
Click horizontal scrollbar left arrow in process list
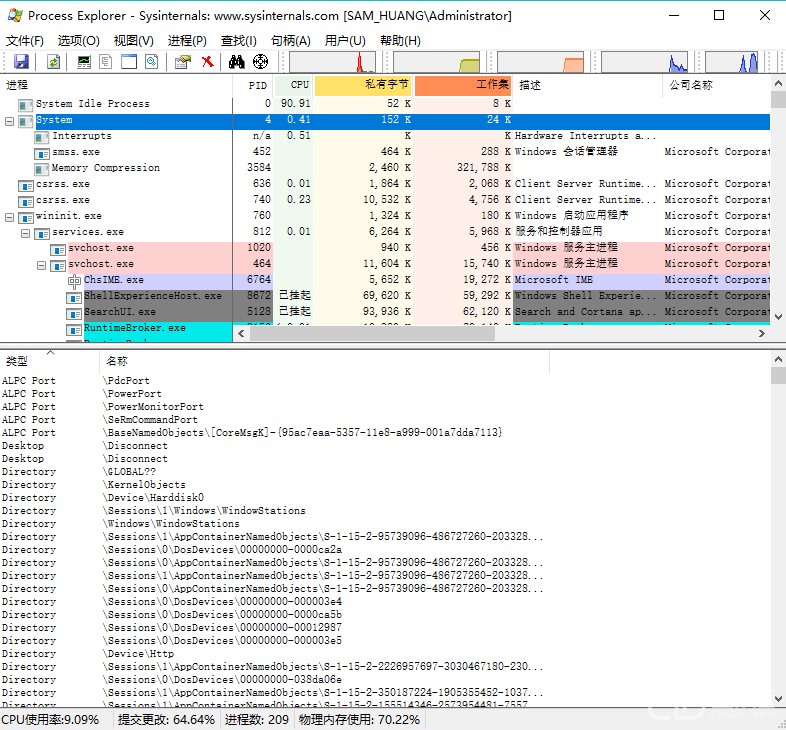242,333
